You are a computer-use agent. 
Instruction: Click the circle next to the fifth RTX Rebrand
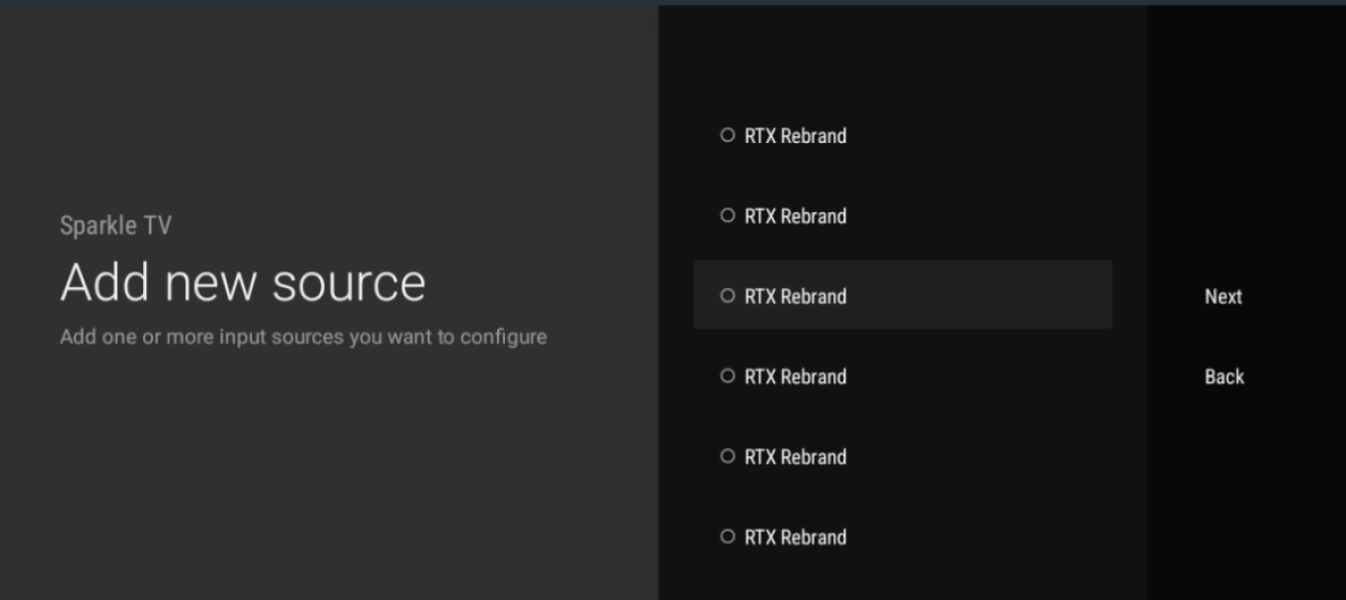(727, 456)
